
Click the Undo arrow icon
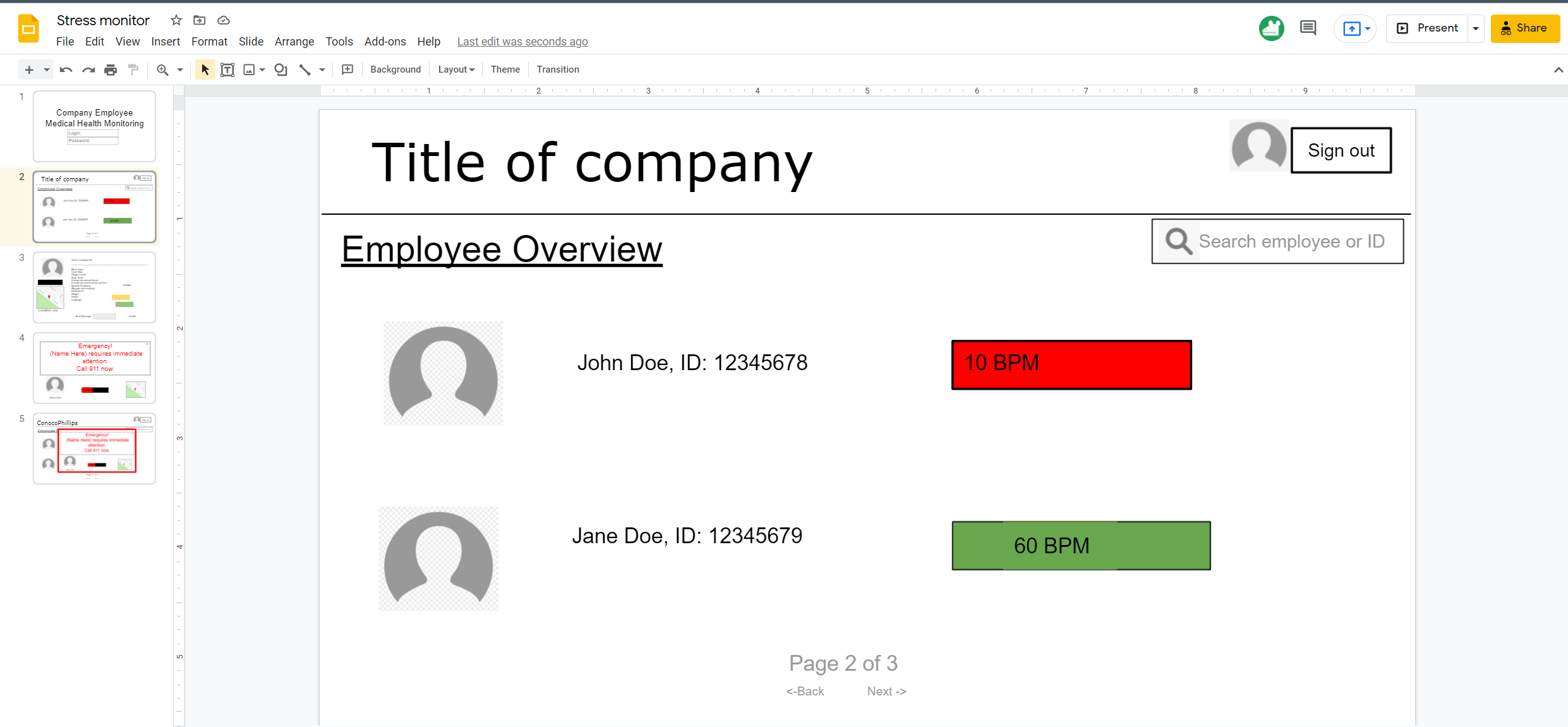pyautogui.click(x=66, y=69)
